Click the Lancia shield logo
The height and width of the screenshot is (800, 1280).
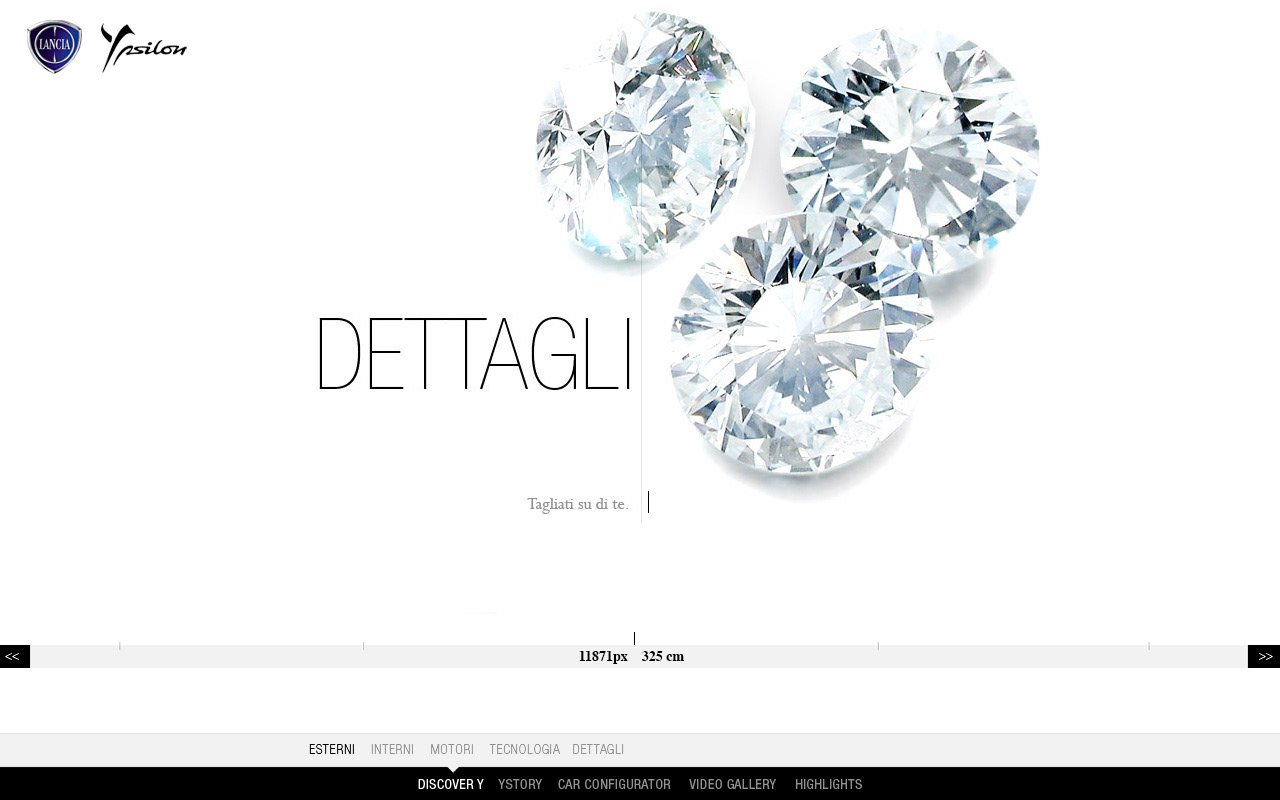54,47
